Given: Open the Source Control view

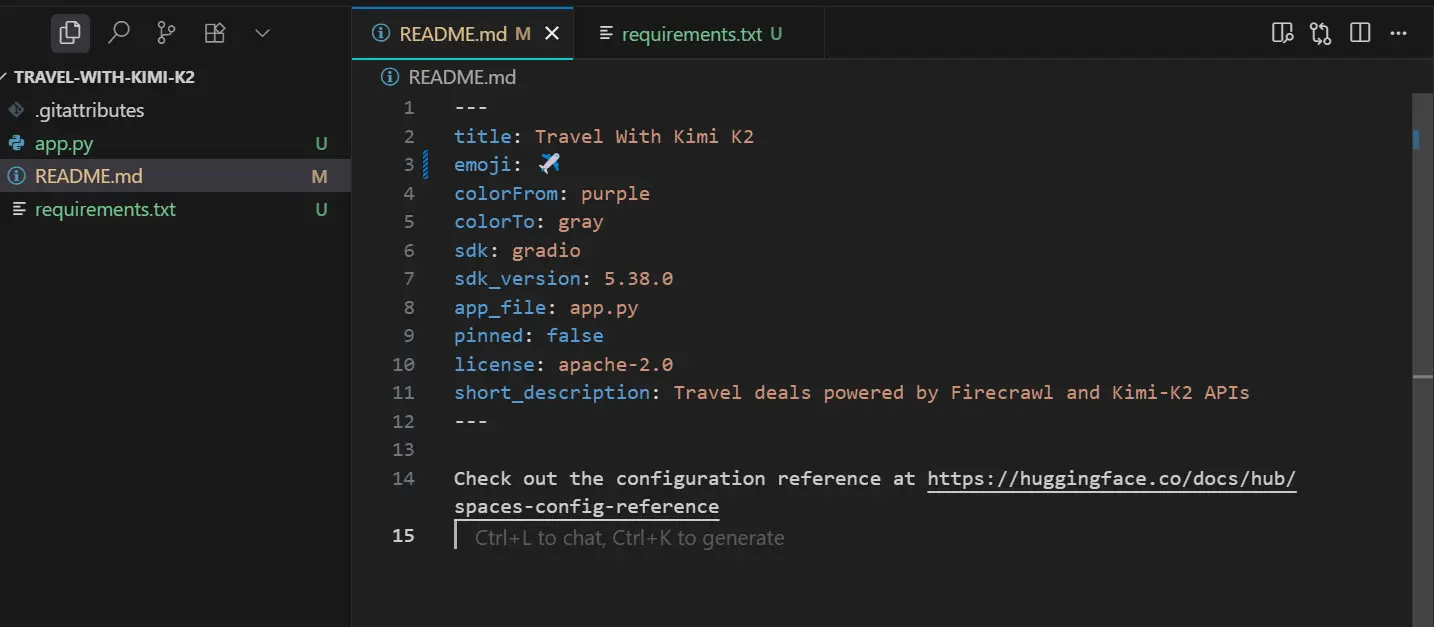Looking at the screenshot, I should click(166, 32).
